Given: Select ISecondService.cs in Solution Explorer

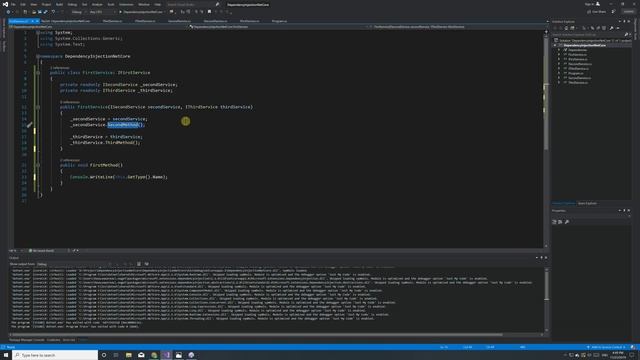Looking at the screenshot, I should (x=580, y=64).
